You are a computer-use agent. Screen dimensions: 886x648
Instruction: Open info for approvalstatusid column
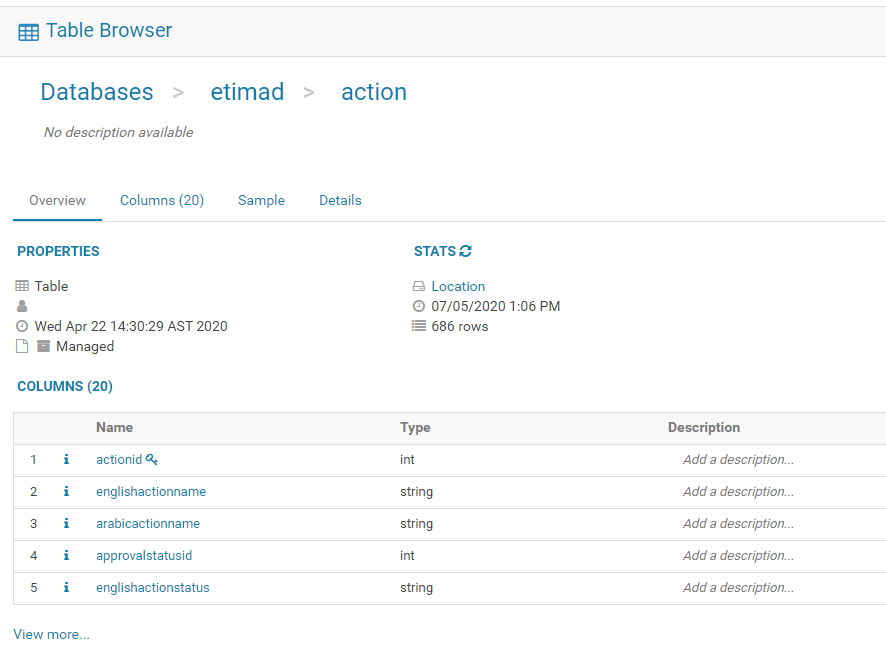[x=66, y=556]
